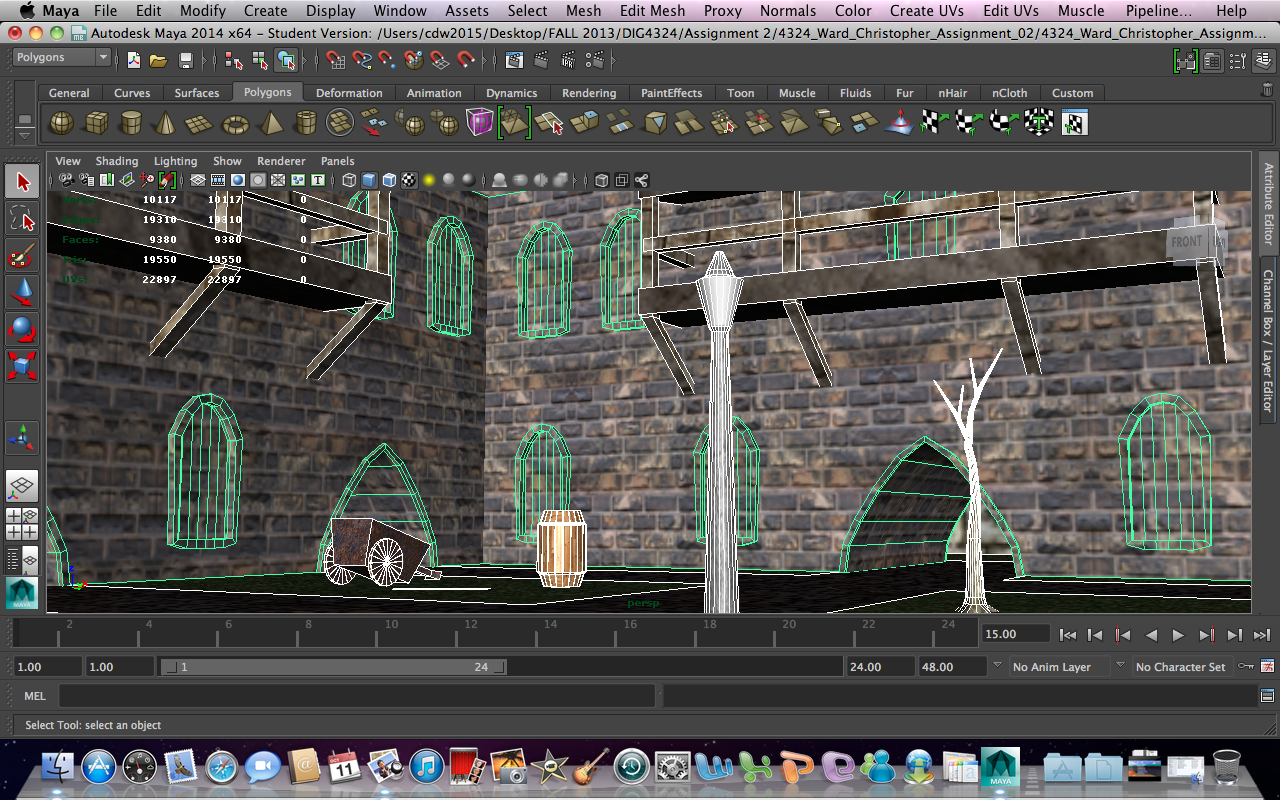
Task: Toggle select by component type mode
Action: (x=286, y=60)
